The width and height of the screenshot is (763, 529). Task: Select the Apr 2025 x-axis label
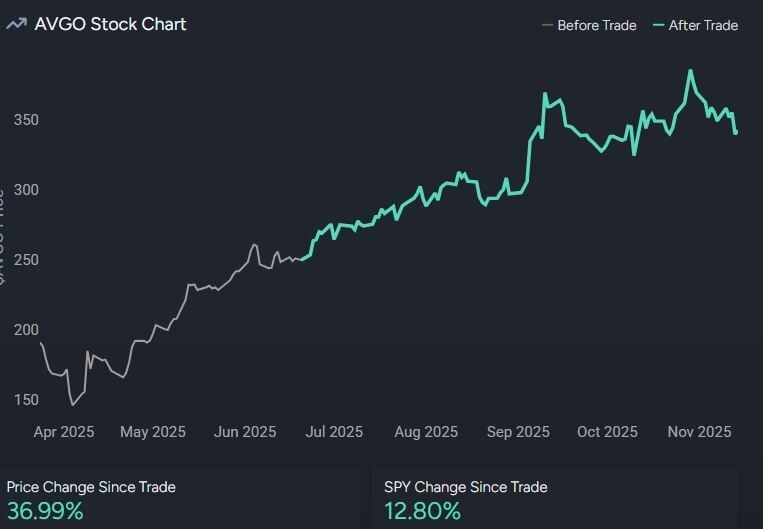64,432
